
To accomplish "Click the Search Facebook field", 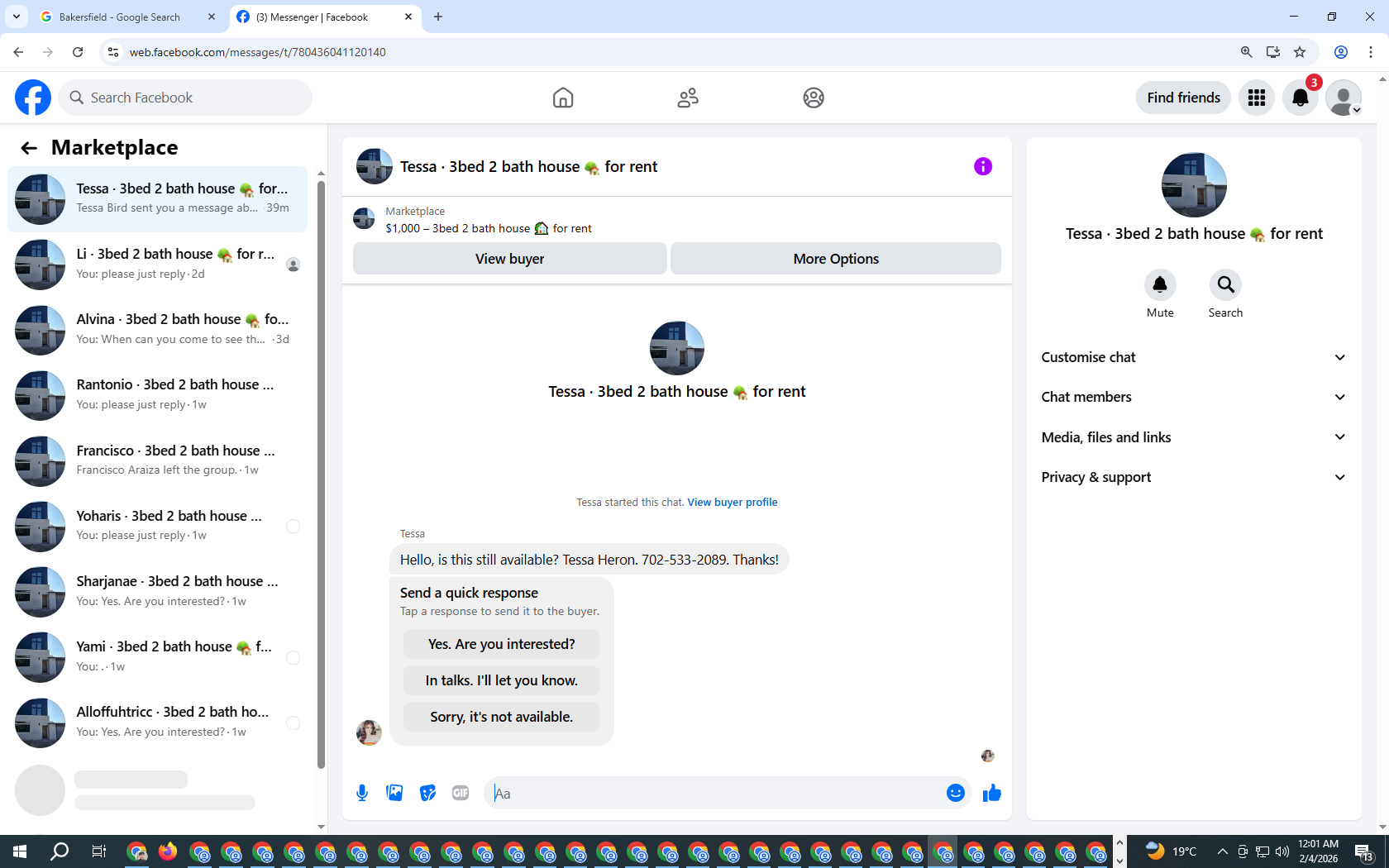I will click(185, 98).
